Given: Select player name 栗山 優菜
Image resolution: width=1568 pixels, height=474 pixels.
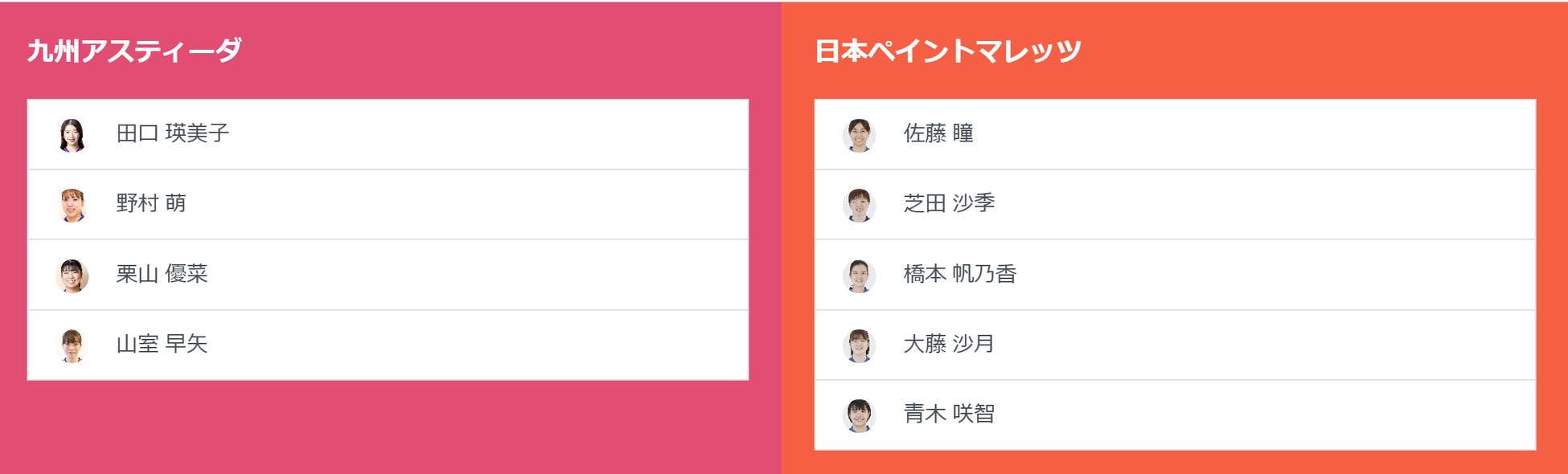Looking at the screenshot, I should (x=162, y=274).
